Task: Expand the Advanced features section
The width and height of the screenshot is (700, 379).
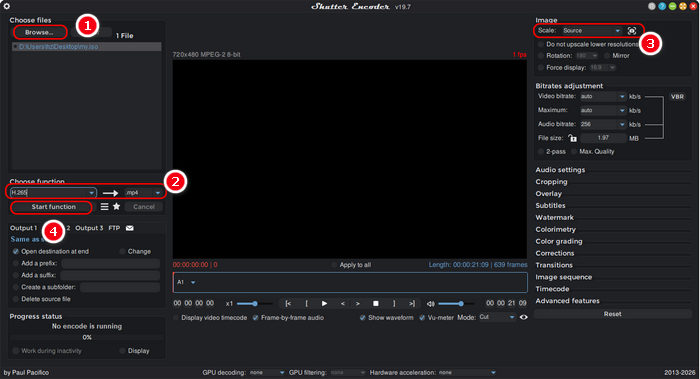Action: [x=567, y=301]
